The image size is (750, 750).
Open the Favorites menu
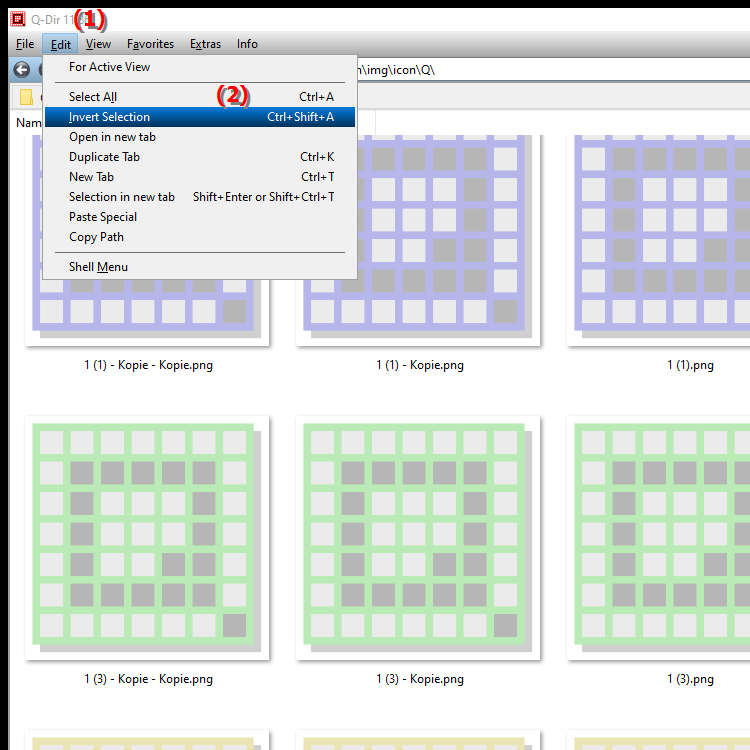150,44
